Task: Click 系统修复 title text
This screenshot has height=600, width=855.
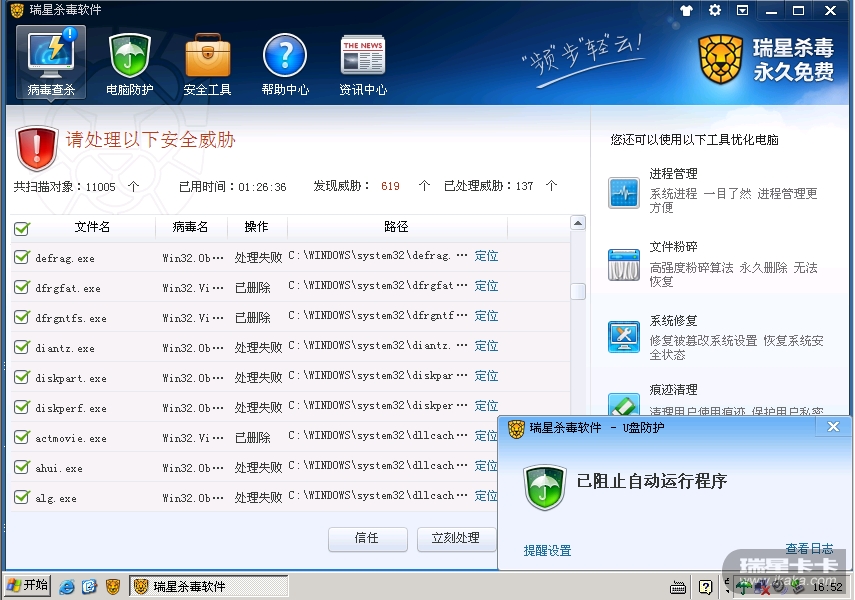Action: [673, 321]
